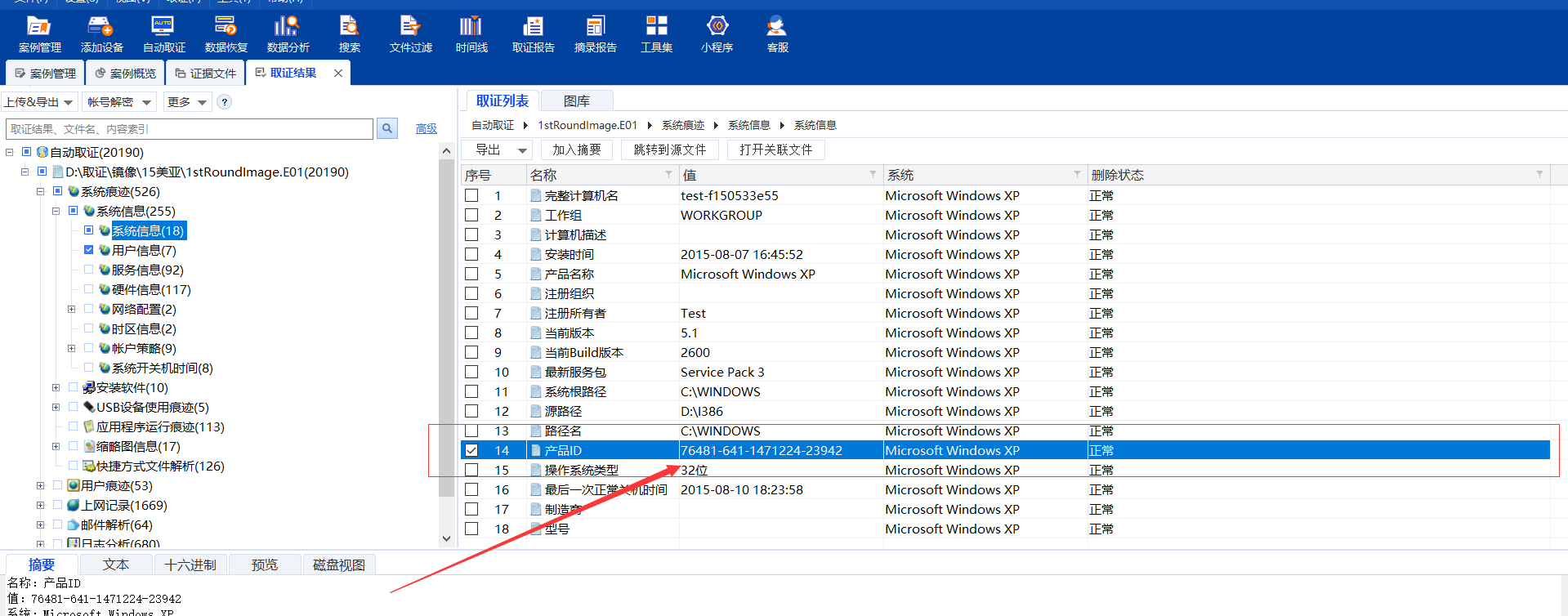This screenshot has width=1568, height=616.
Task: Select the 时区信息(2) tree node
Action: [x=144, y=328]
